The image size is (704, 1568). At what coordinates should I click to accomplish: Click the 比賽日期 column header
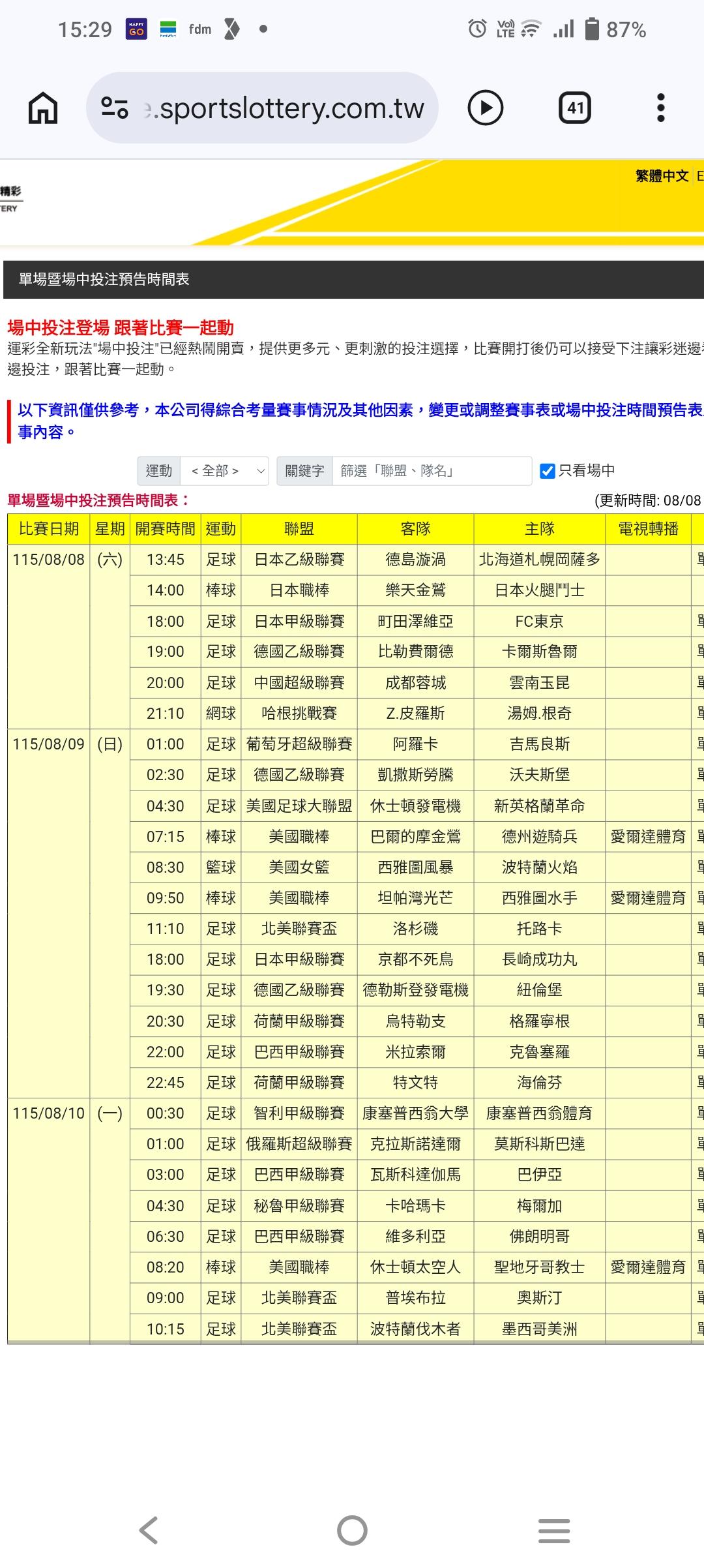pos(48,529)
